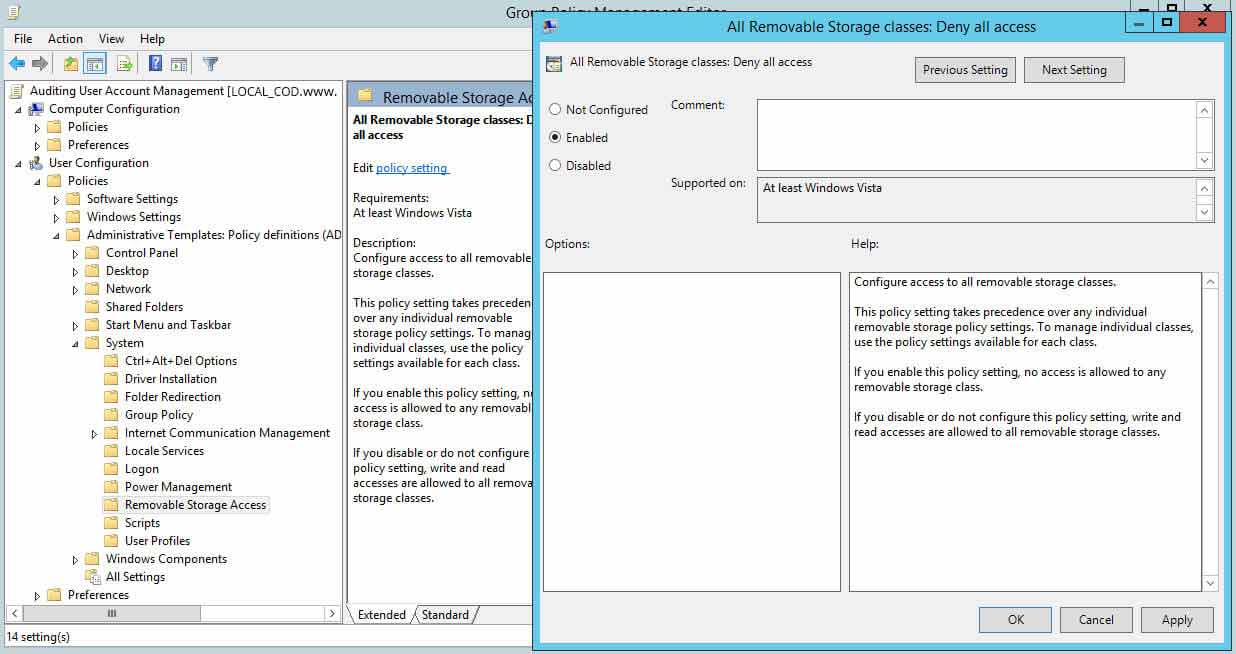Expand the Network tree node
The width and height of the screenshot is (1236, 654).
(x=76, y=290)
